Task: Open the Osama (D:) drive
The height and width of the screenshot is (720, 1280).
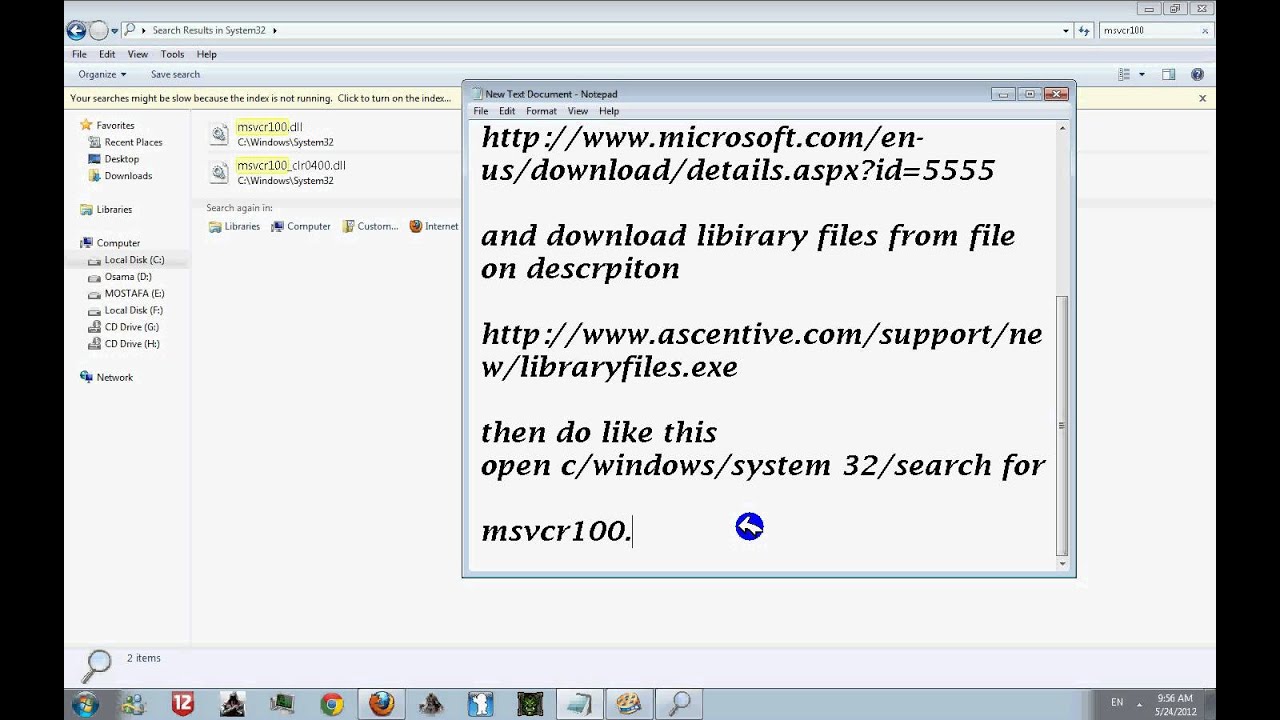Action: 128,277
